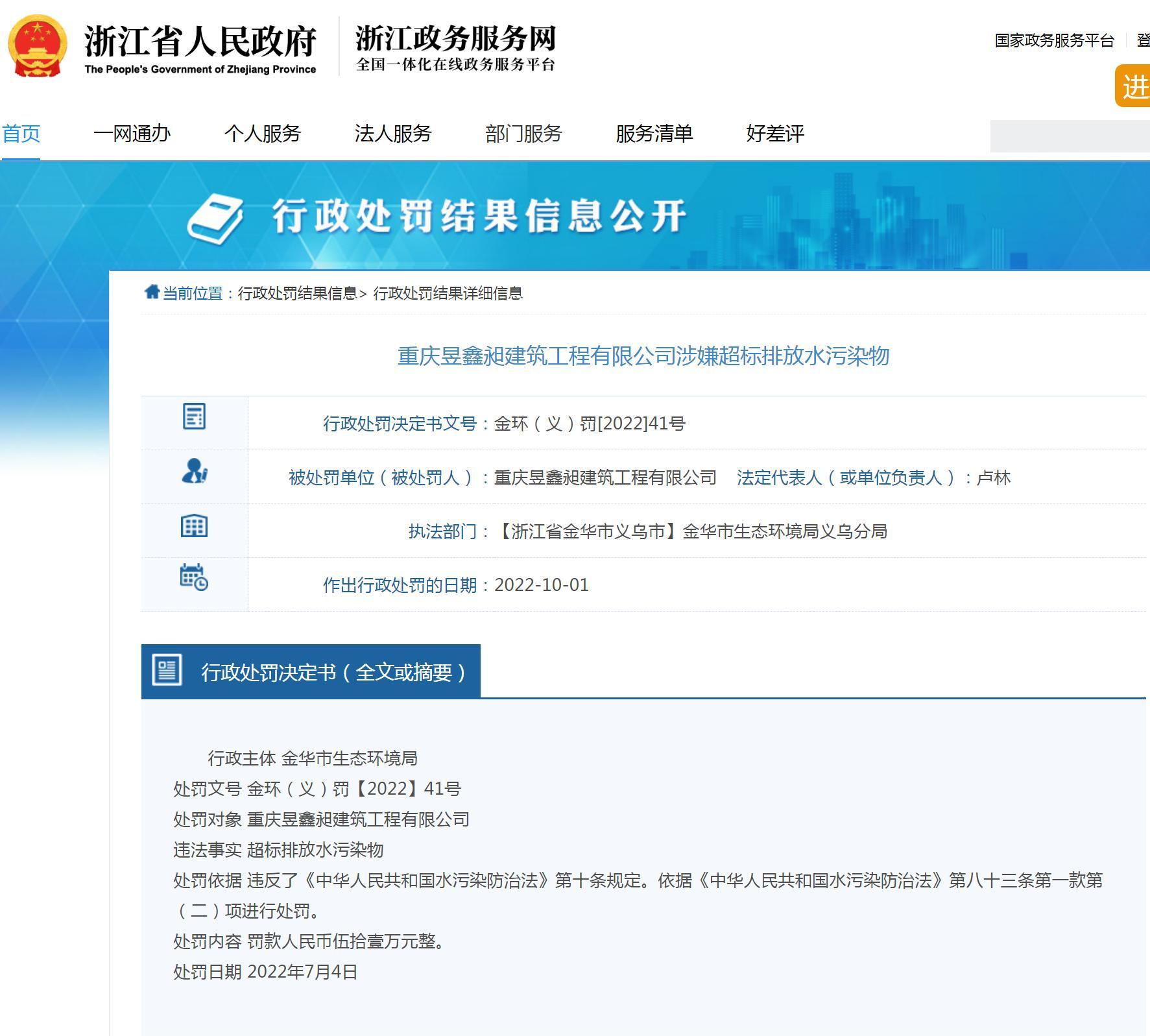Open the 服务清单 menu item
1150x1036 pixels.
pos(654,134)
